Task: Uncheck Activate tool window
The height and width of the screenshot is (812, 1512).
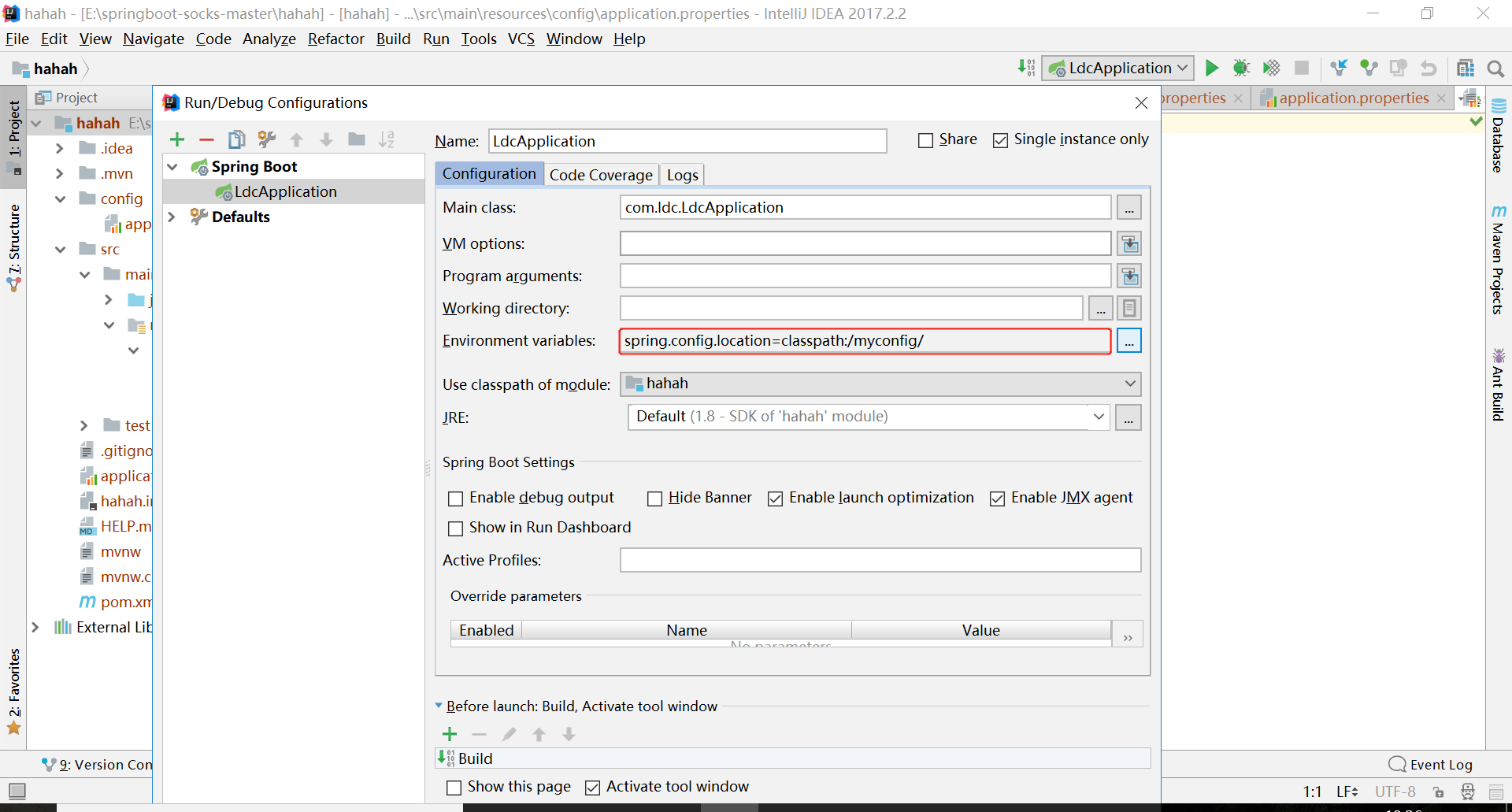Action: (592, 788)
